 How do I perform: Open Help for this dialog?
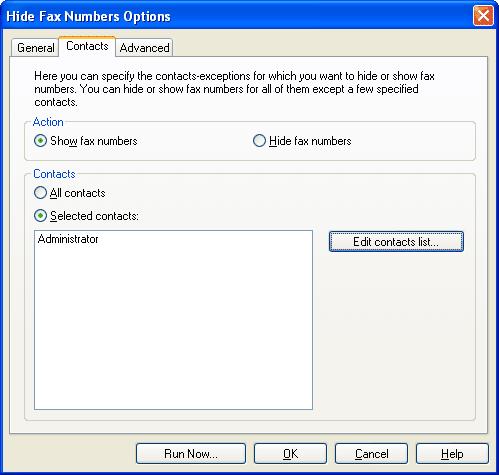point(452,454)
